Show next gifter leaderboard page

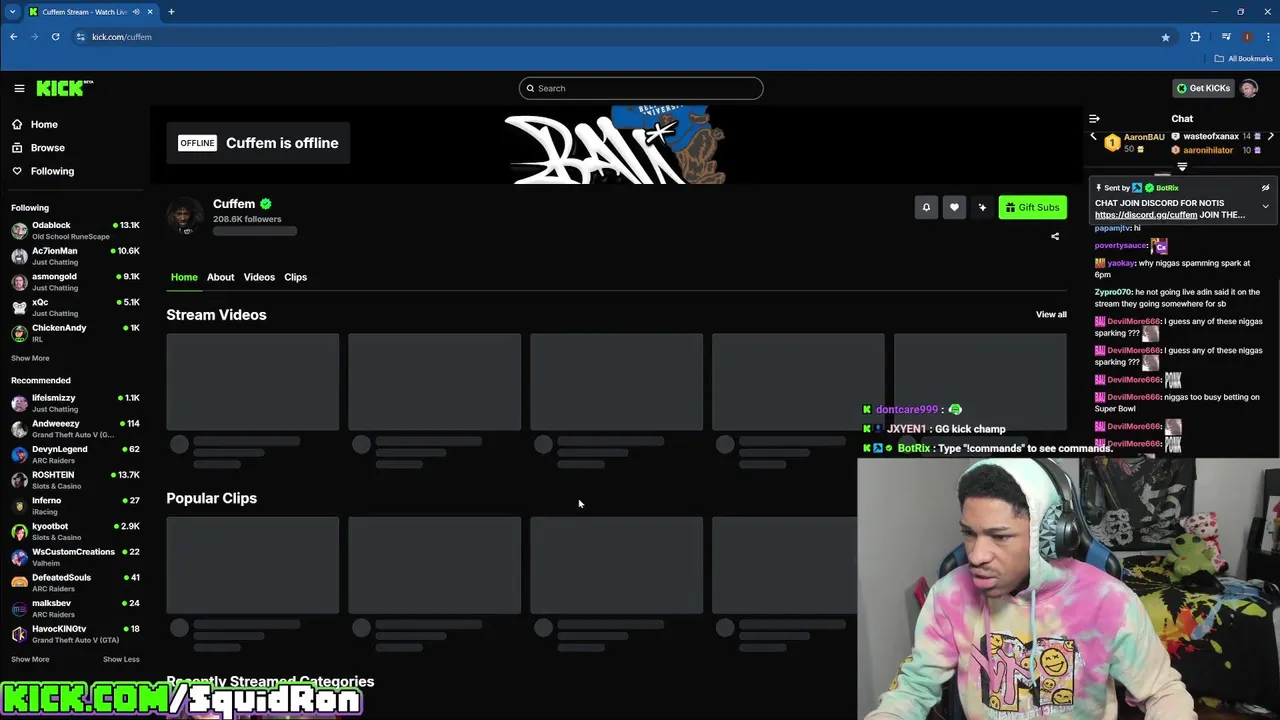click(x=1271, y=136)
